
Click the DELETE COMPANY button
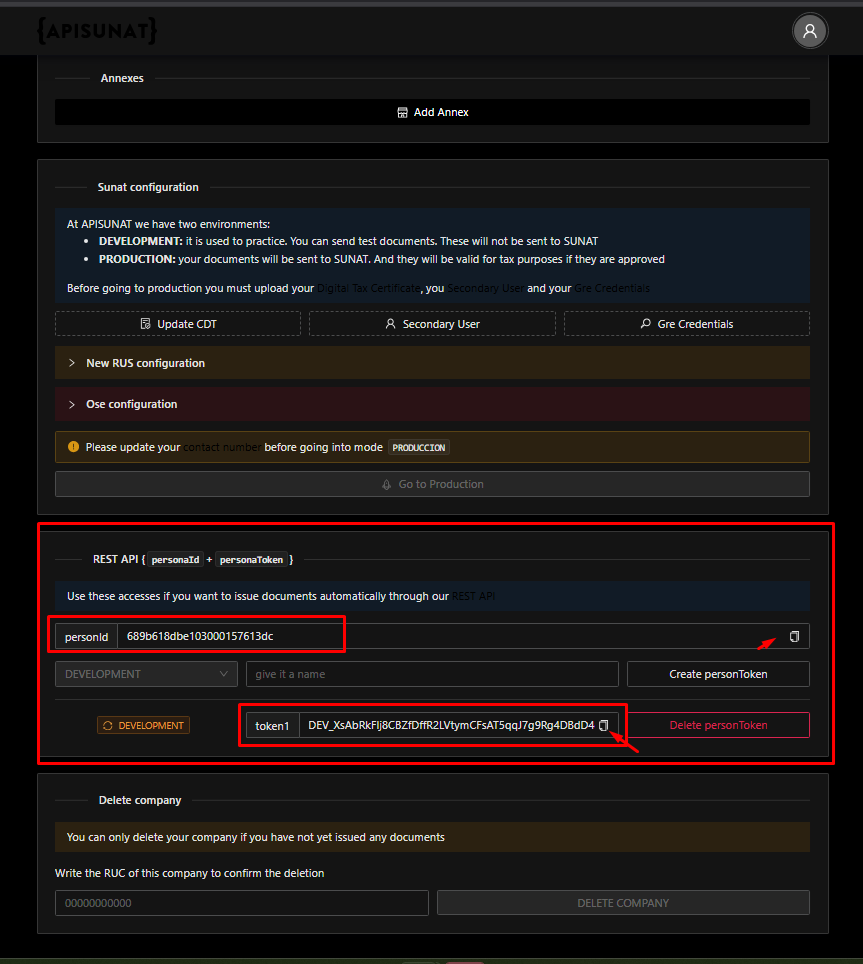[623, 903]
